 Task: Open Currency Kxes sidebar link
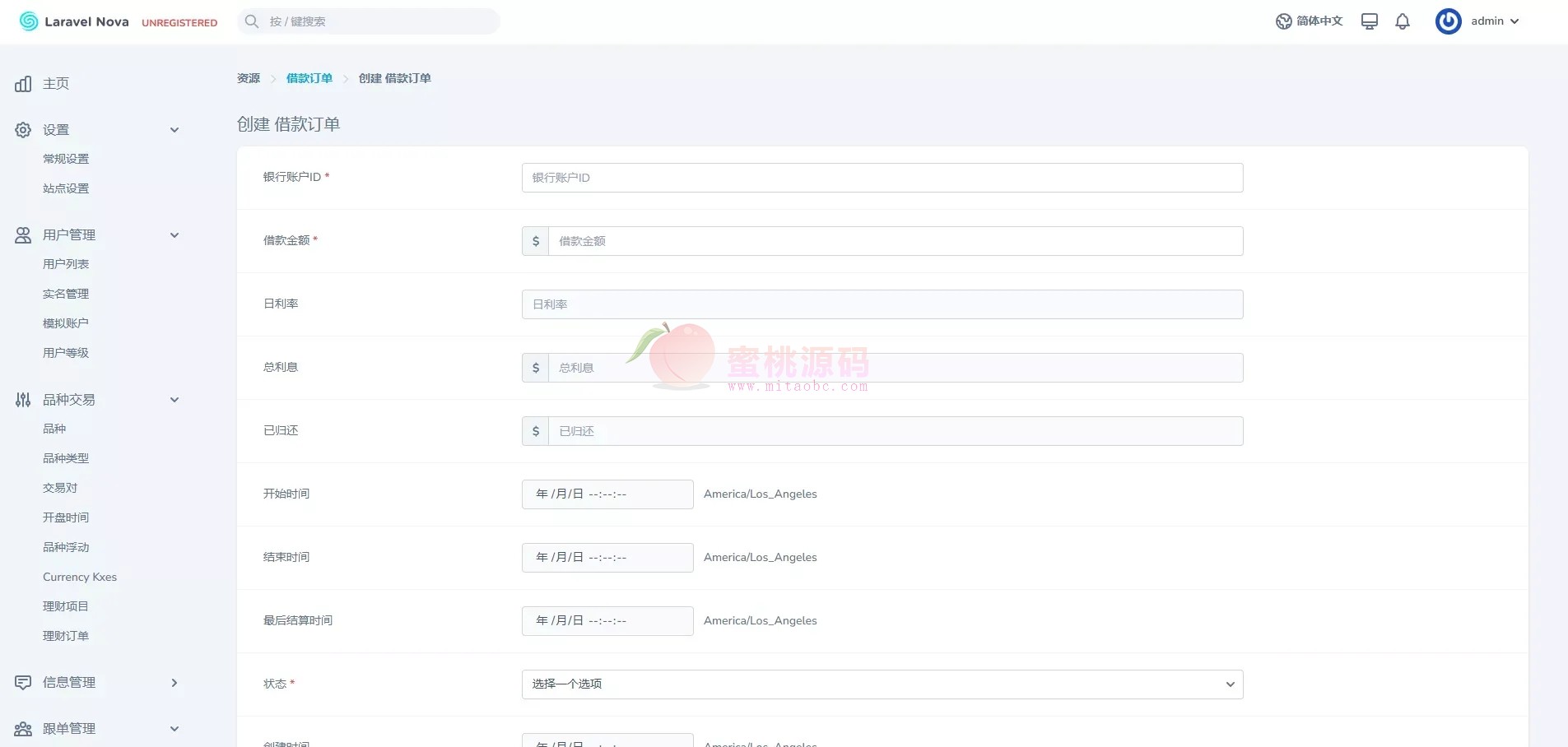click(80, 577)
